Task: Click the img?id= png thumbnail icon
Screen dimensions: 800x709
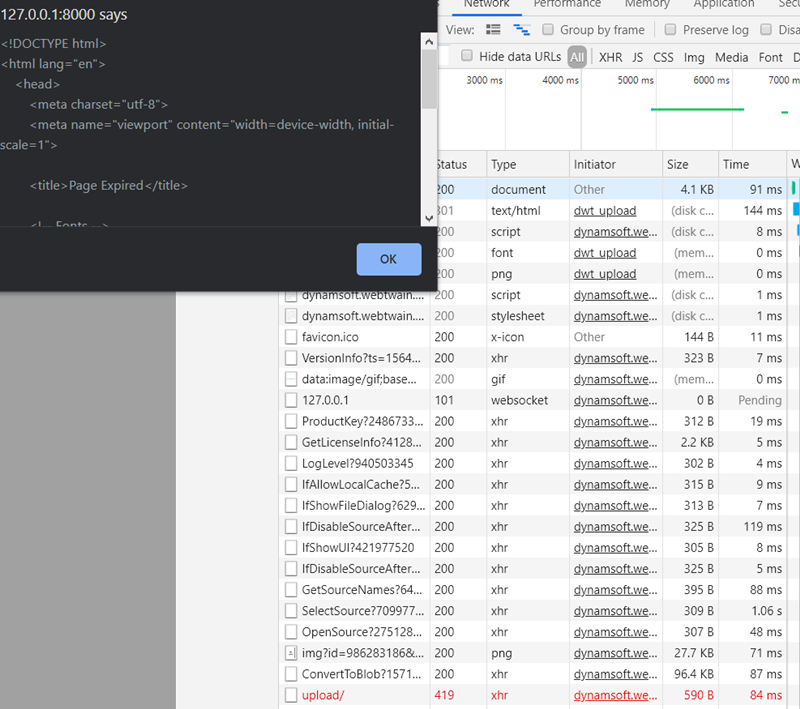Action: (x=290, y=653)
